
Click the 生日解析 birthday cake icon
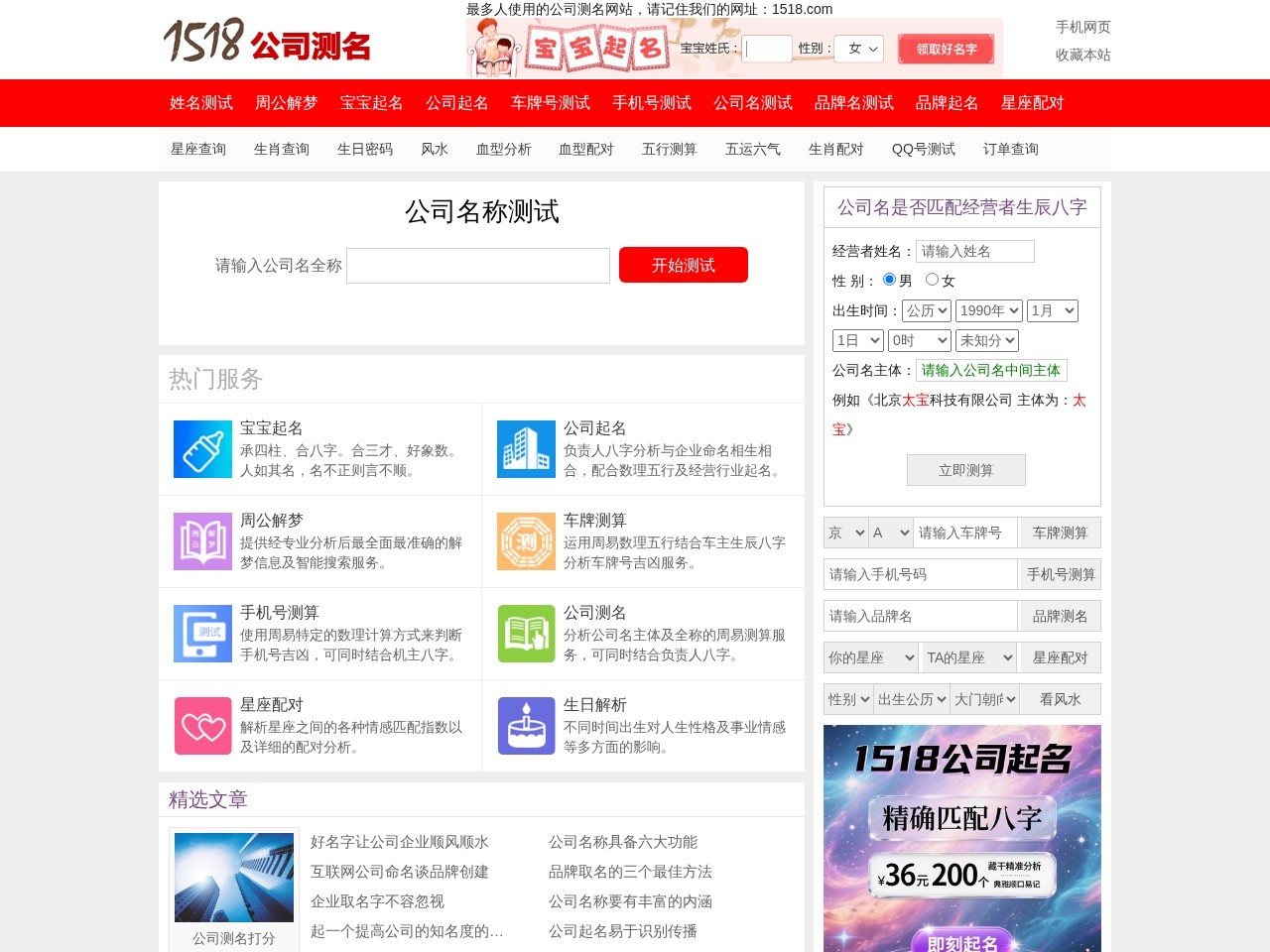[x=526, y=726]
